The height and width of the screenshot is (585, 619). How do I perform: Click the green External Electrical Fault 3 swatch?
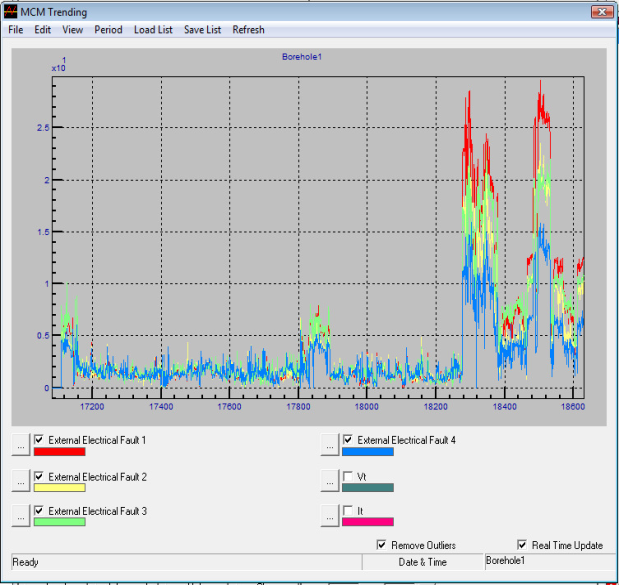coord(60,522)
